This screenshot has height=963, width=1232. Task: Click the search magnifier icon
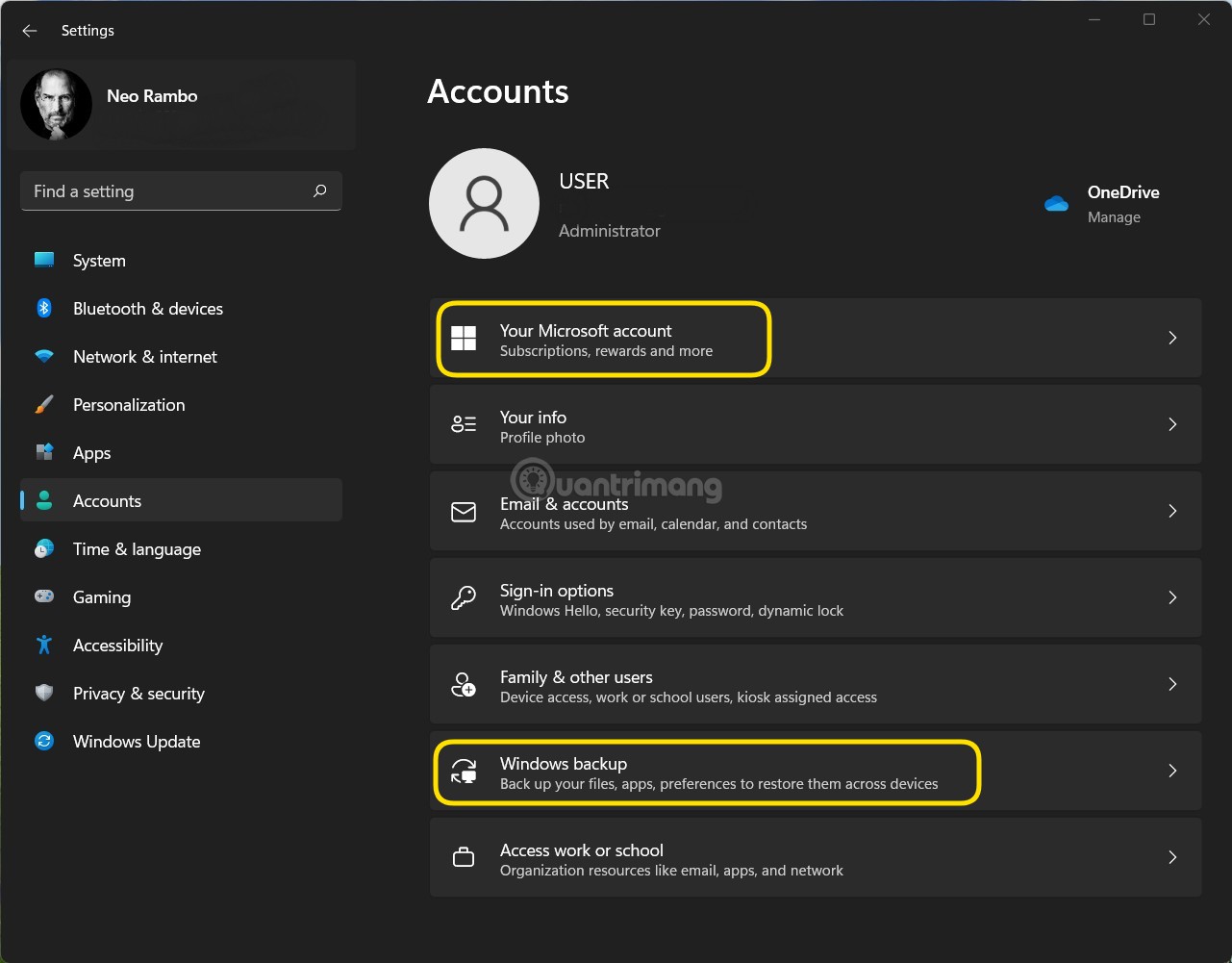point(320,191)
